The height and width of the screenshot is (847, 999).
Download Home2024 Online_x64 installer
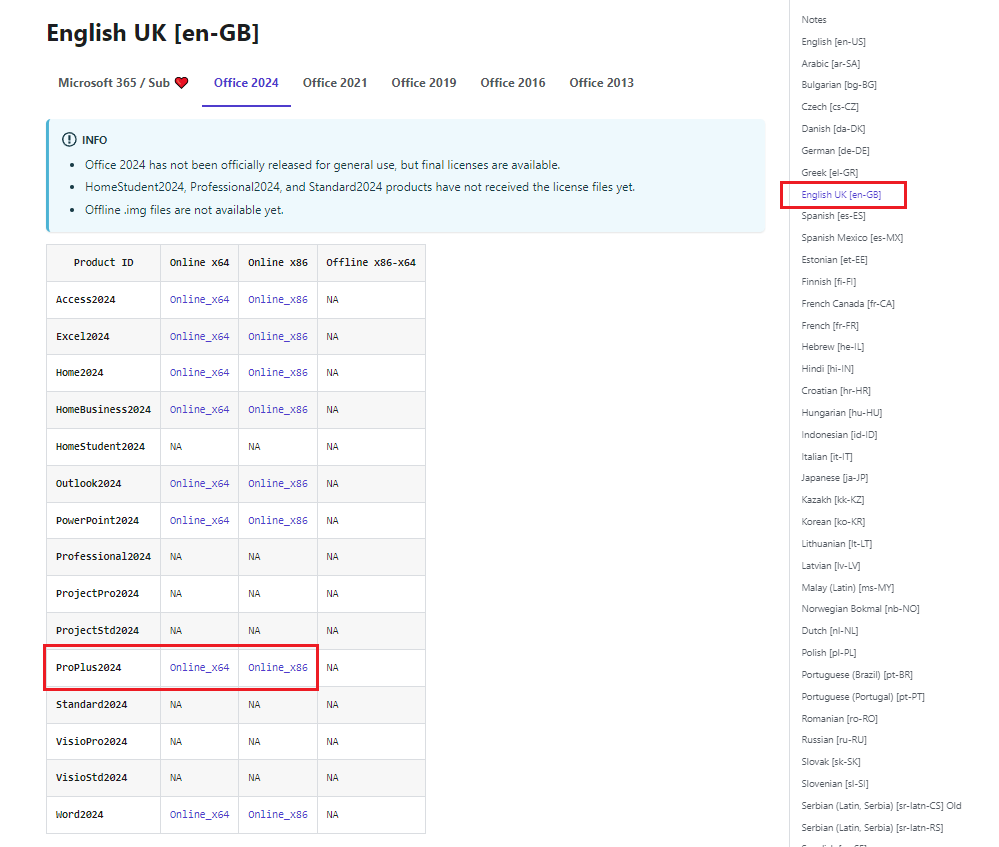point(199,373)
